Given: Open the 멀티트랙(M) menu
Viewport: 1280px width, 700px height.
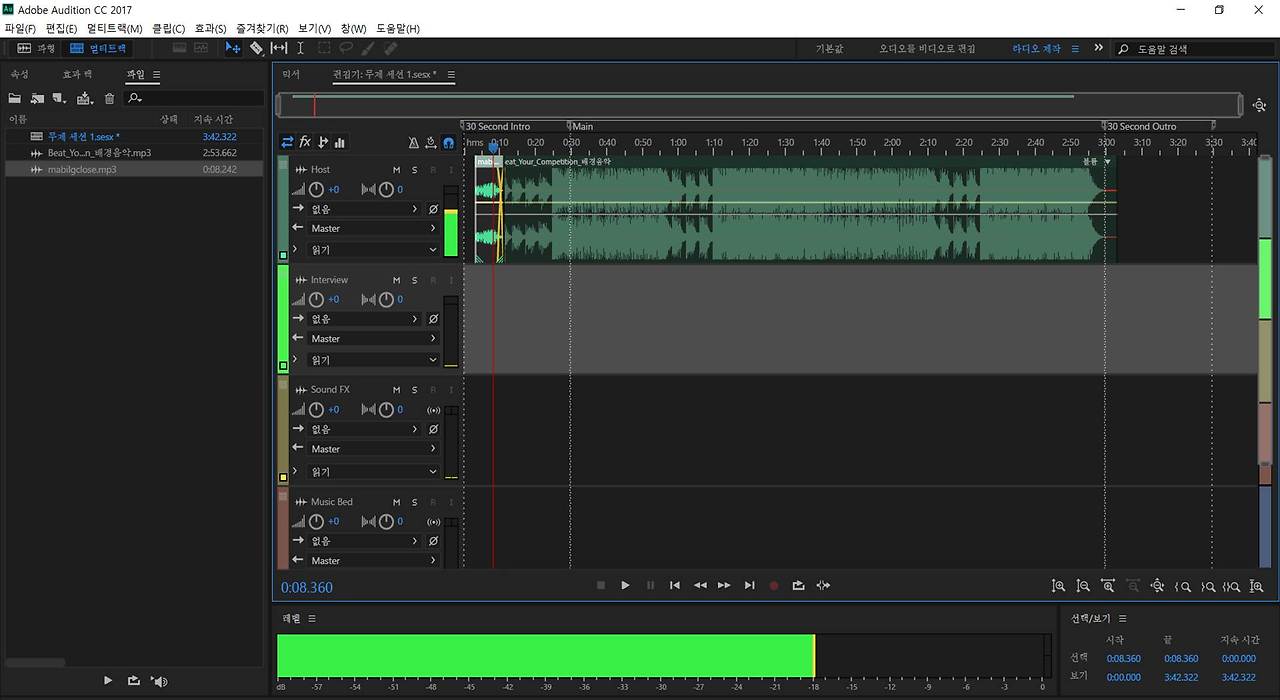Looking at the screenshot, I should tap(115, 29).
